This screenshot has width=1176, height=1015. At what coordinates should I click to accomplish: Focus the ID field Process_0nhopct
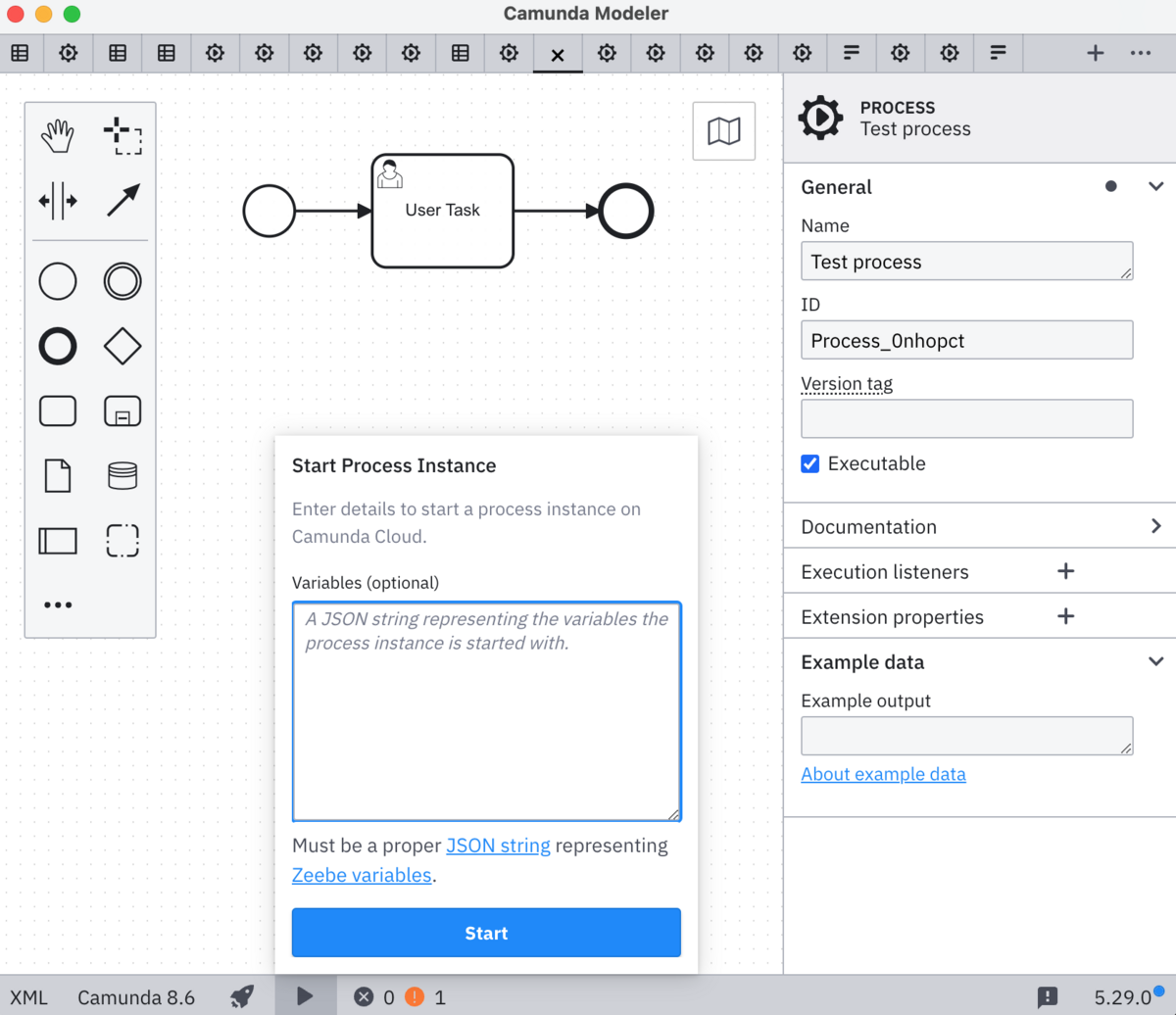[x=967, y=340]
